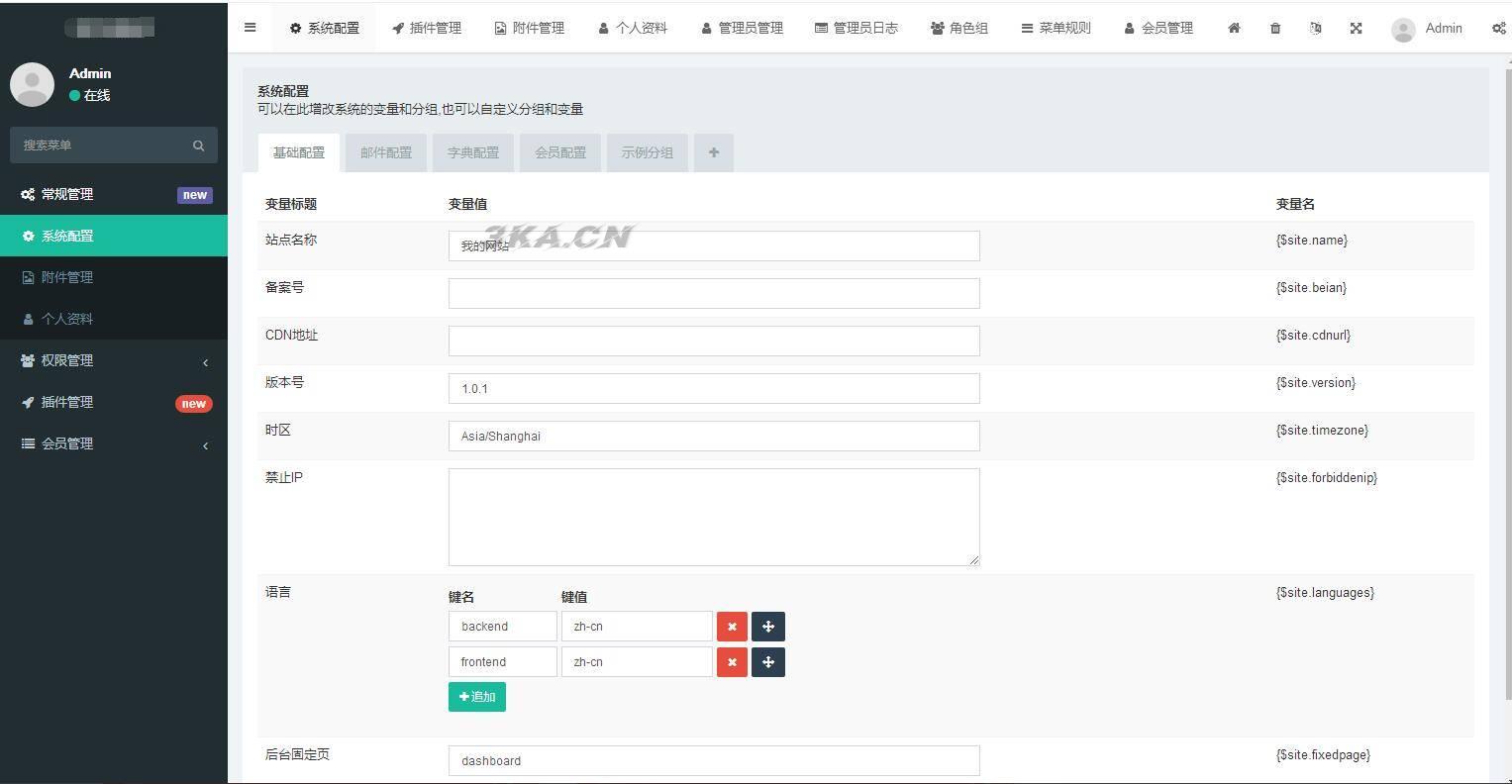Delete the backend language row
The width and height of the screenshot is (1512, 784).
point(732,627)
